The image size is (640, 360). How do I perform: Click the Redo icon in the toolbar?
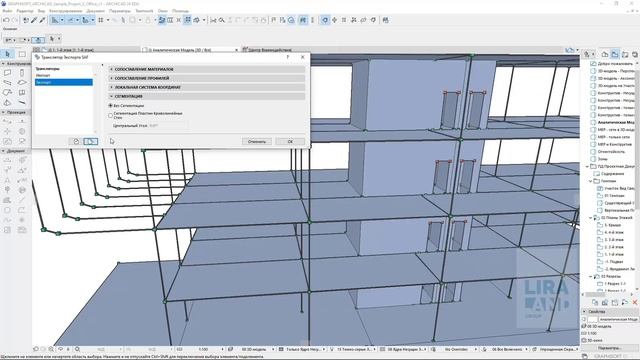point(15,20)
